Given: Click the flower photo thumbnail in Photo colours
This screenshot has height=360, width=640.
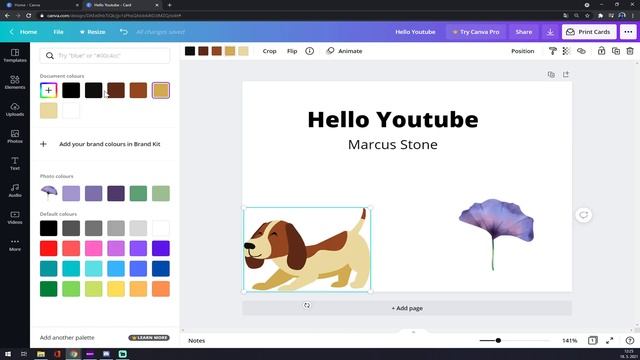Looking at the screenshot, I should (49, 193).
